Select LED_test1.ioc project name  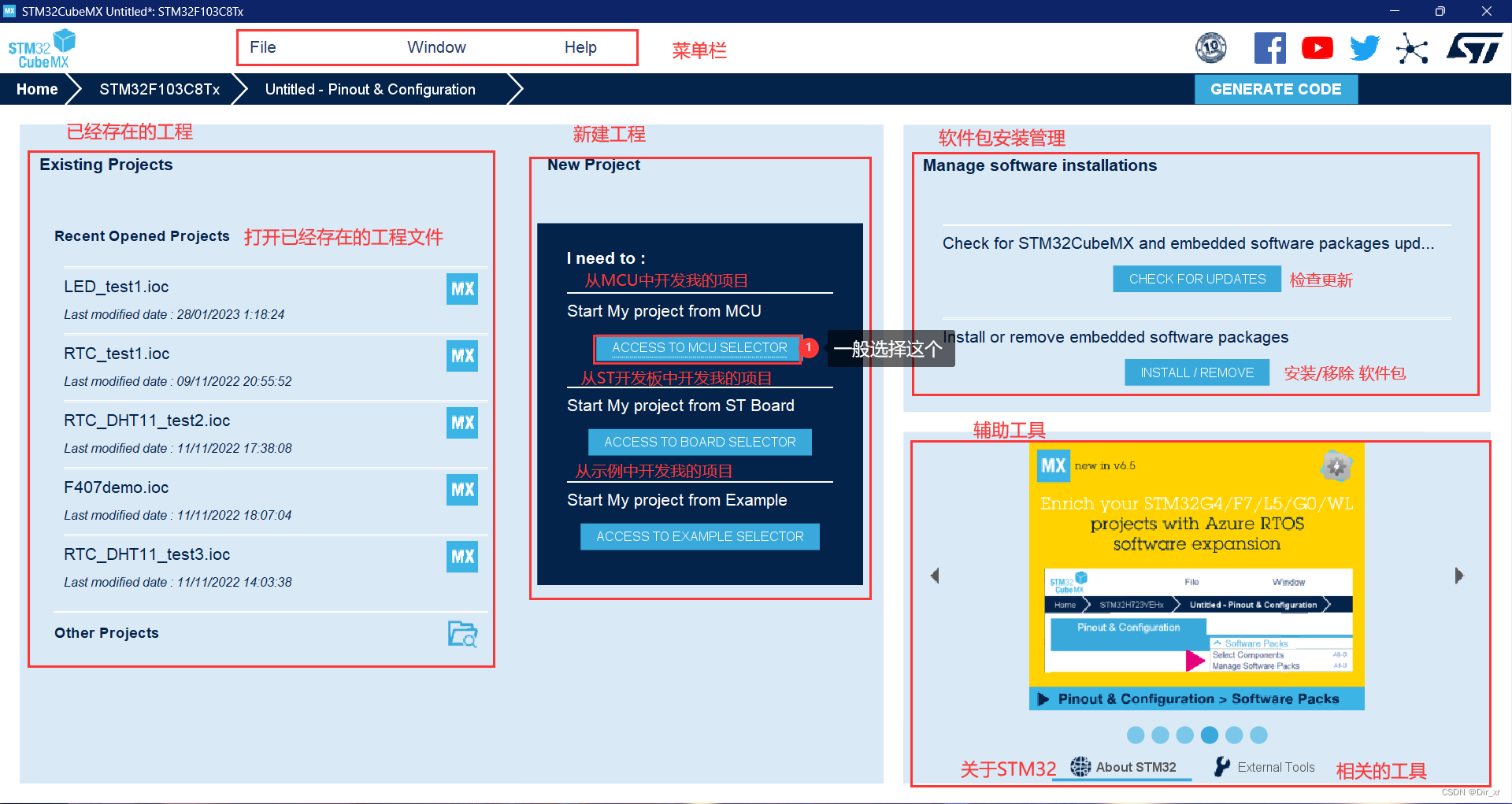coord(117,287)
